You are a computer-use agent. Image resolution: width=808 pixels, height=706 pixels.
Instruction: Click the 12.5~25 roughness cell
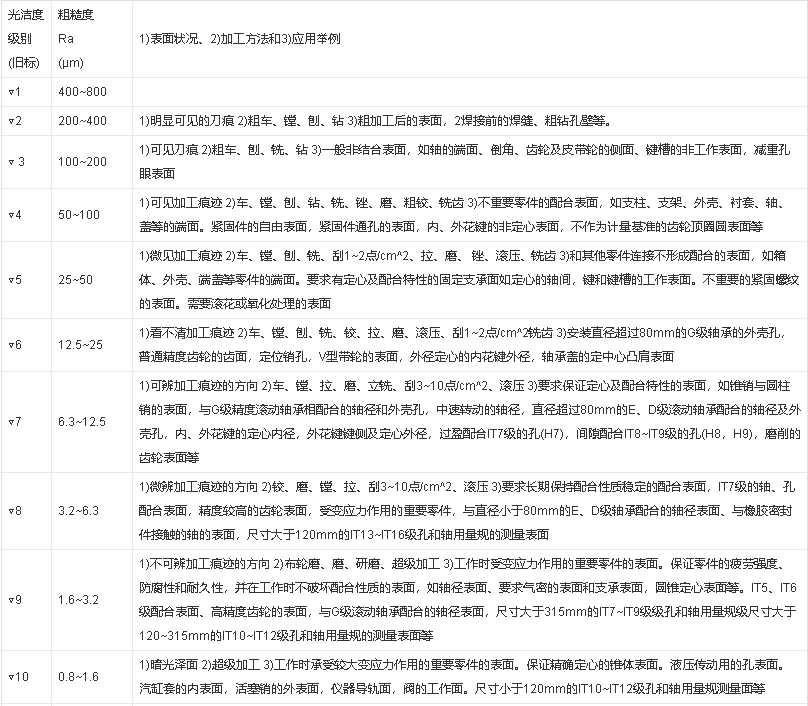coord(79,345)
